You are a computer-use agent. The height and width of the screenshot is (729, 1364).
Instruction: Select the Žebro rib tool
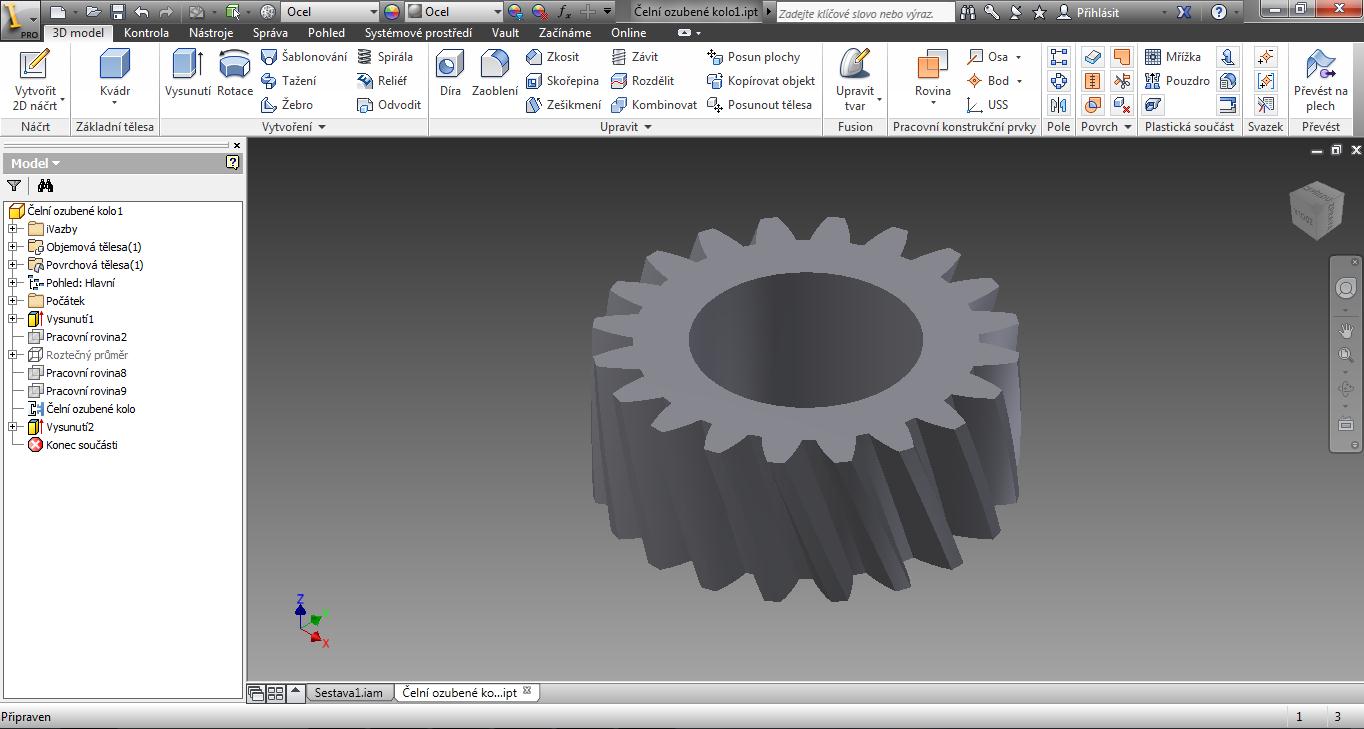(287, 105)
